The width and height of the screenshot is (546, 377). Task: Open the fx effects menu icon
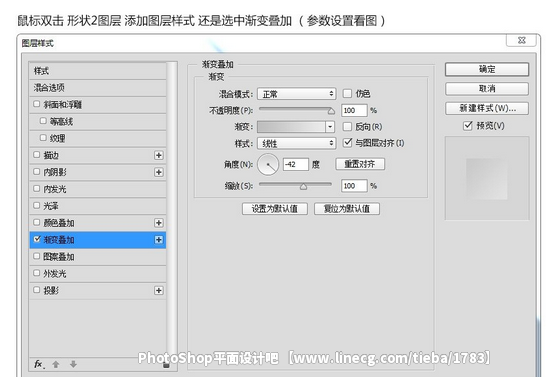tap(39, 364)
